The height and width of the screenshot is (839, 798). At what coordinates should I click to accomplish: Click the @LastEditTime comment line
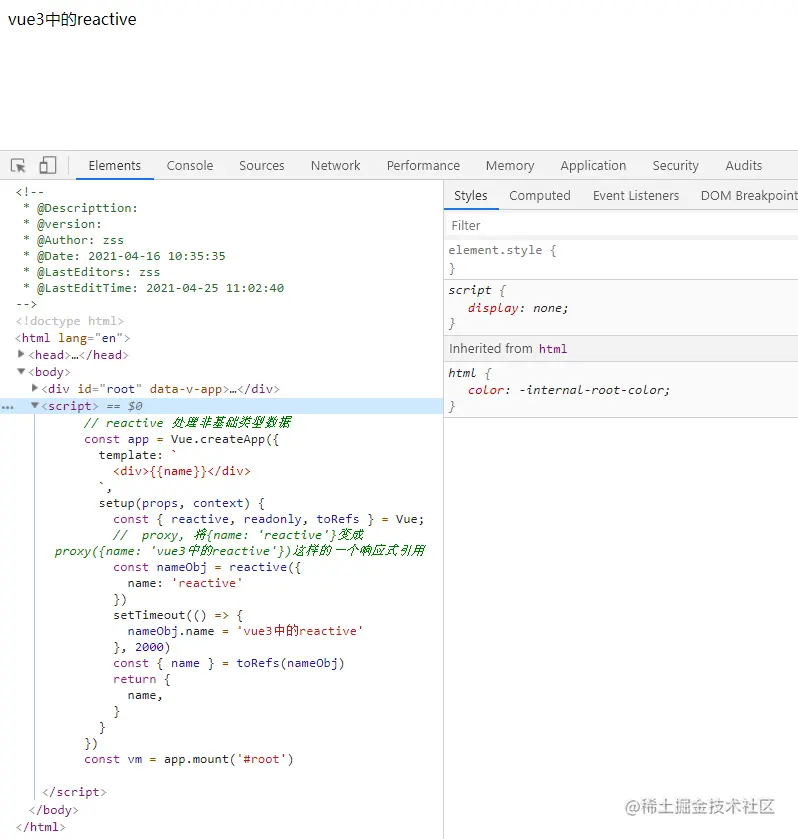click(x=153, y=288)
